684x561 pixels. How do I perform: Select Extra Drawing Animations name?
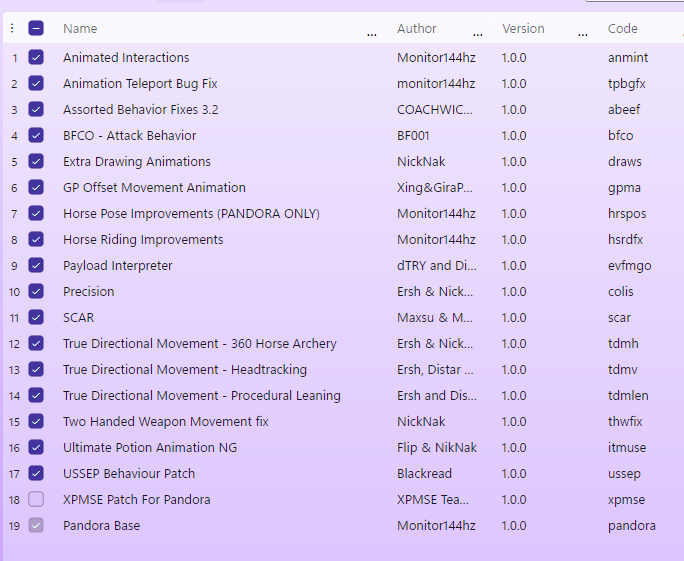pyautogui.click(x=137, y=161)
